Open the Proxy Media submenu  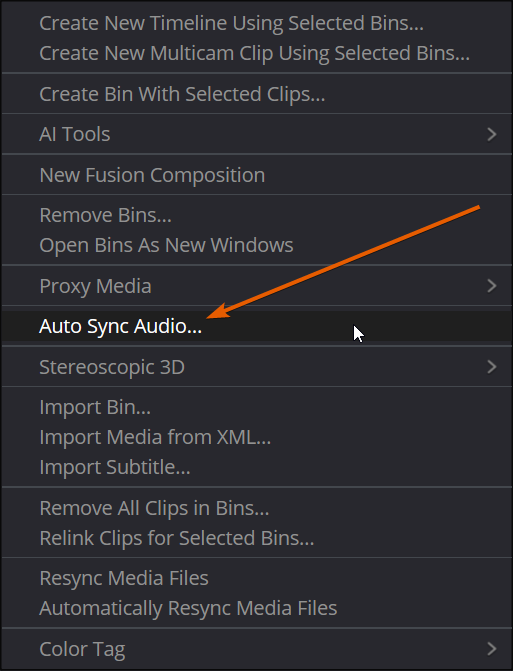point(257,286)
